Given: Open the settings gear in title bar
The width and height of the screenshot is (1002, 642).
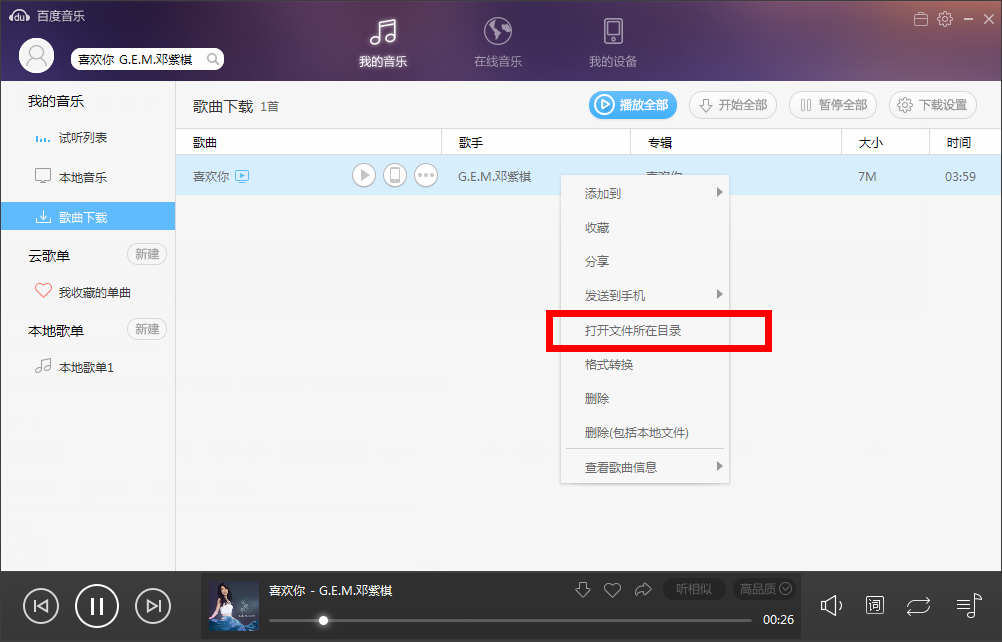Looking at the screenshot, I should [x=945, y=19].
